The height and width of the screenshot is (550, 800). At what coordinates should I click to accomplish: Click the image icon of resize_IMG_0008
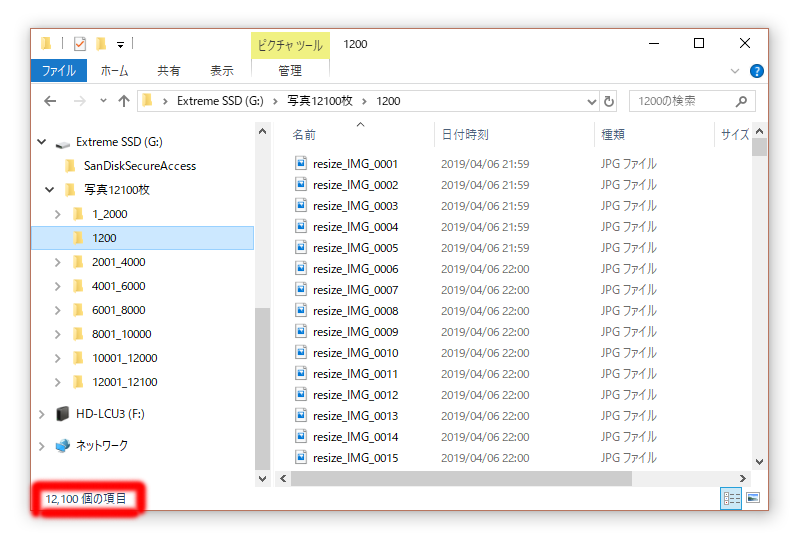pos(301,310)
